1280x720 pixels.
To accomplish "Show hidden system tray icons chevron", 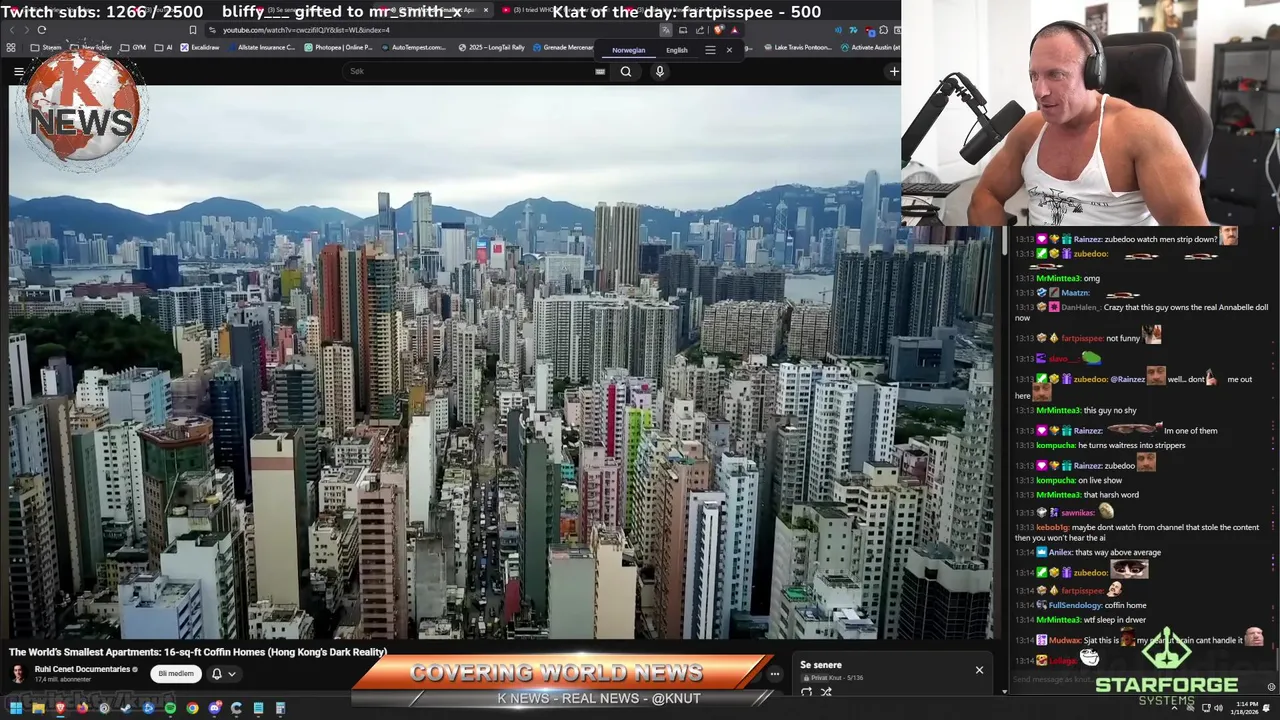I will coord(1175,708).
